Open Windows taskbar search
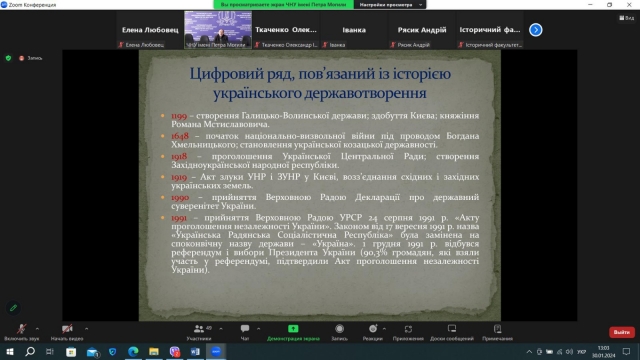The height and width of the screenshot is (360, 640). (30, 351)
